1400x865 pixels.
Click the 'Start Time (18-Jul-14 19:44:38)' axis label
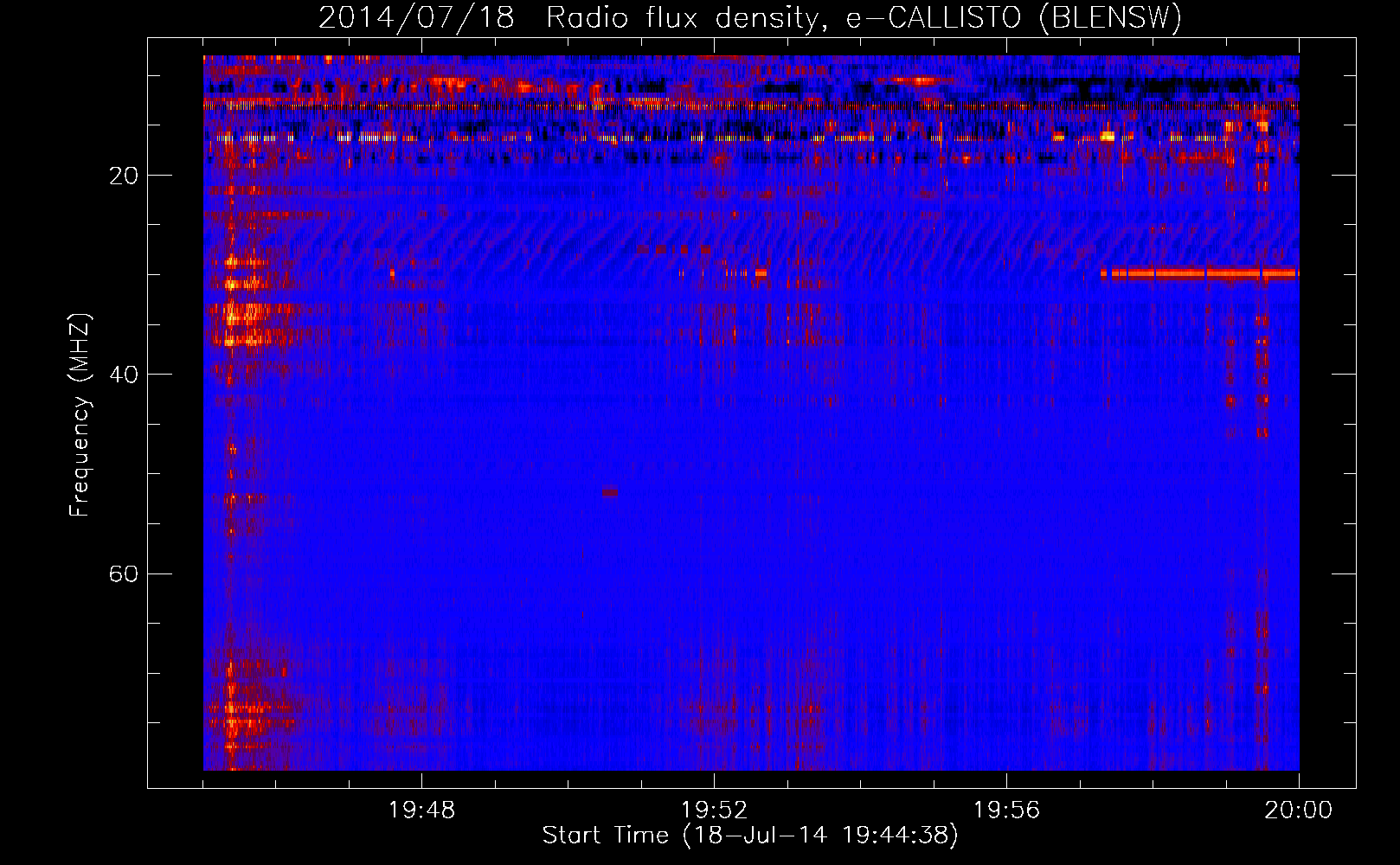[750, 835]
